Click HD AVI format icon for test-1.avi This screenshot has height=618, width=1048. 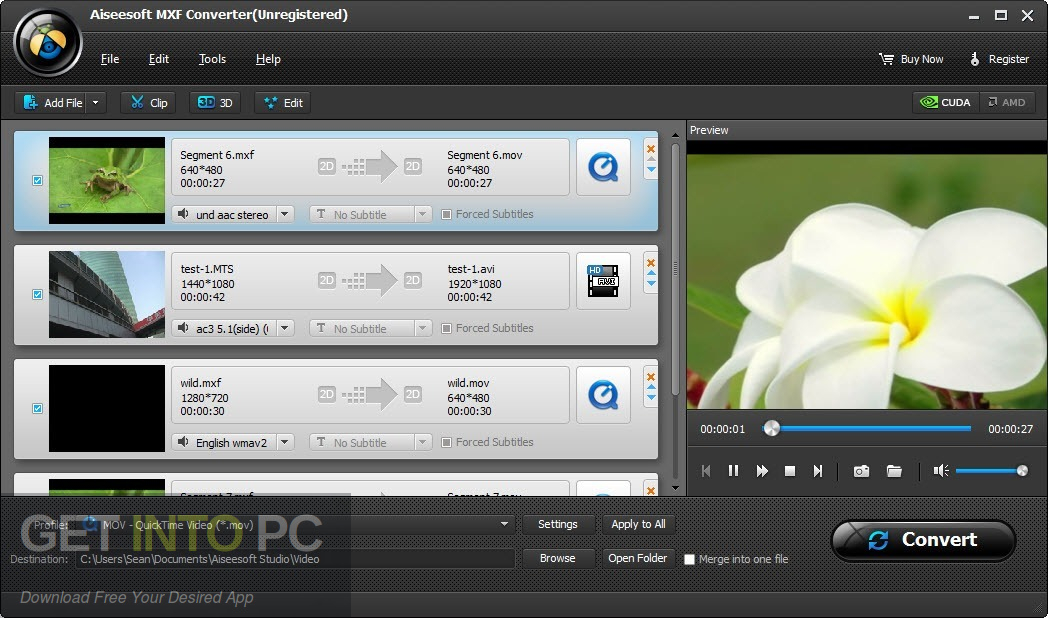[603, 281]
